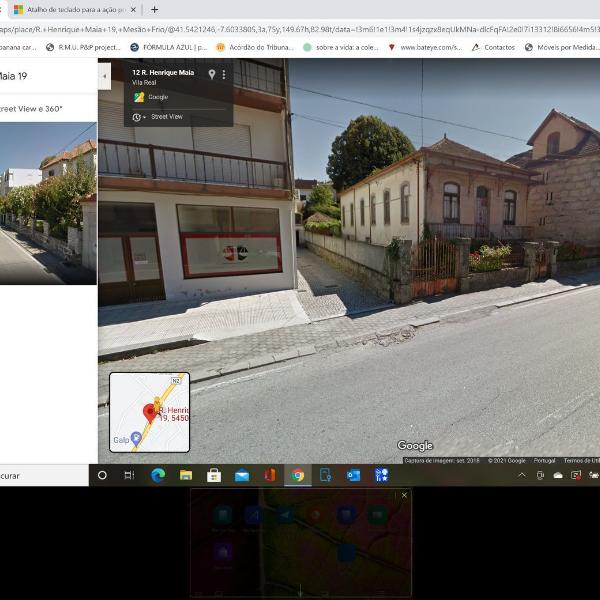Open the three-dot menu on the address card

[224, 75]
